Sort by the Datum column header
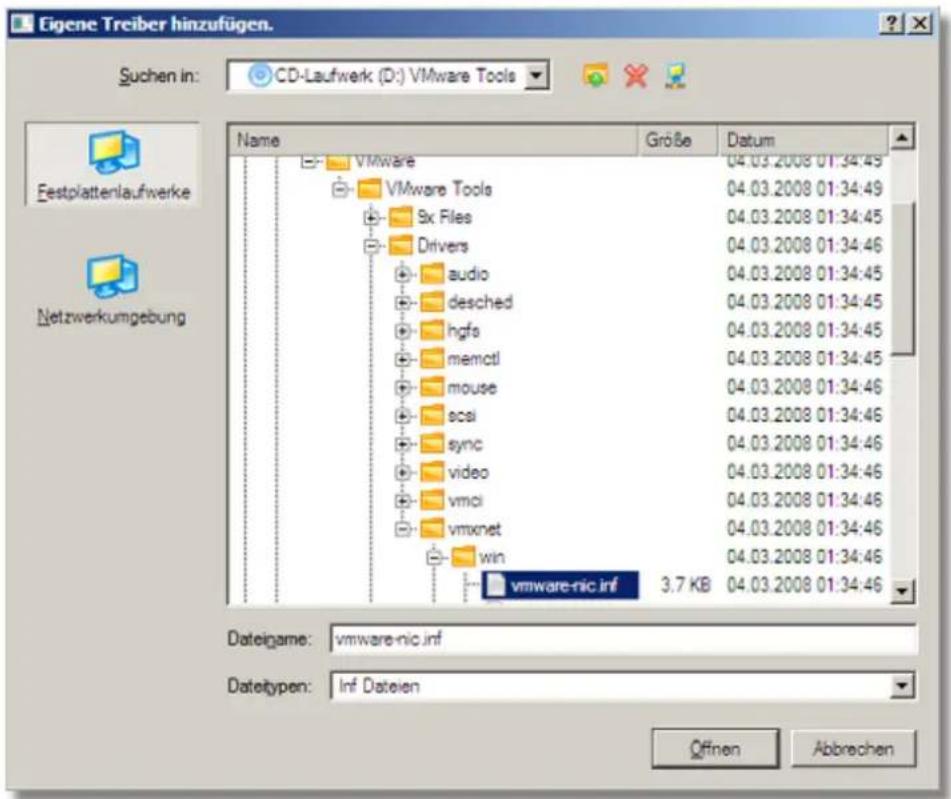951x799 pixels. click(x=804, y=140)
